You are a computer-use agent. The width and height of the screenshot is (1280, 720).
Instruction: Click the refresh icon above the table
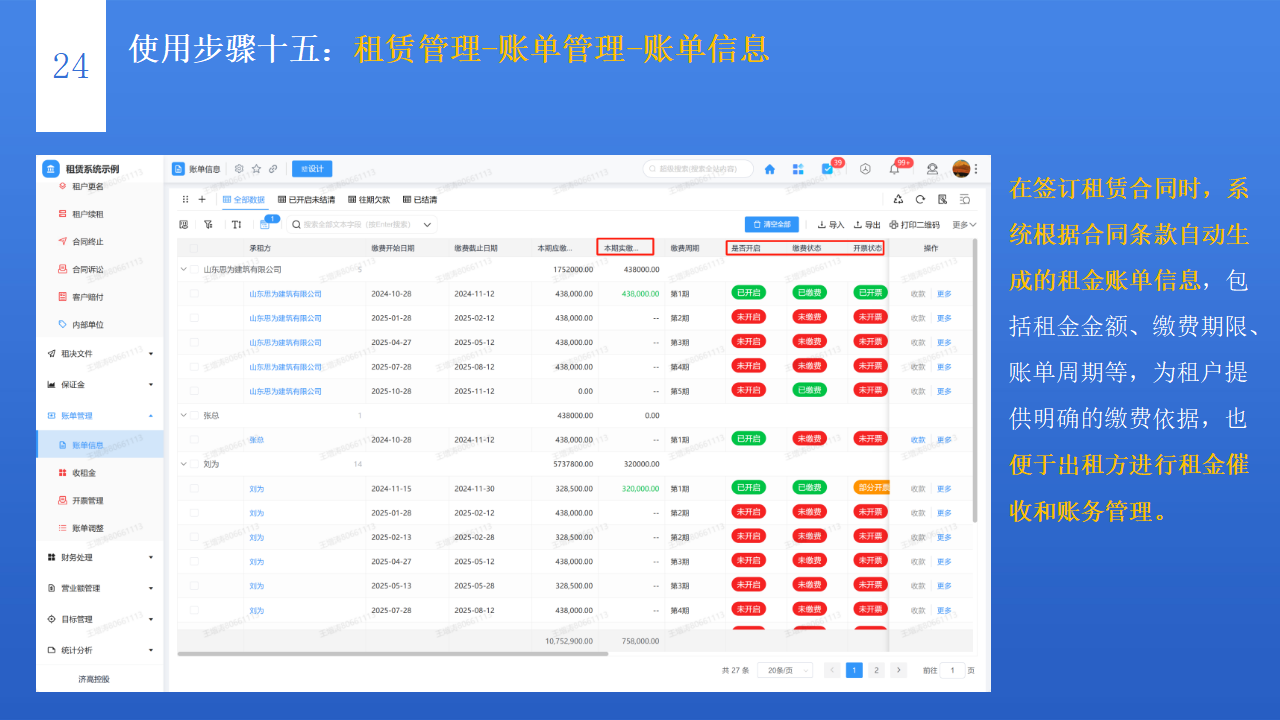click(920, 200)
